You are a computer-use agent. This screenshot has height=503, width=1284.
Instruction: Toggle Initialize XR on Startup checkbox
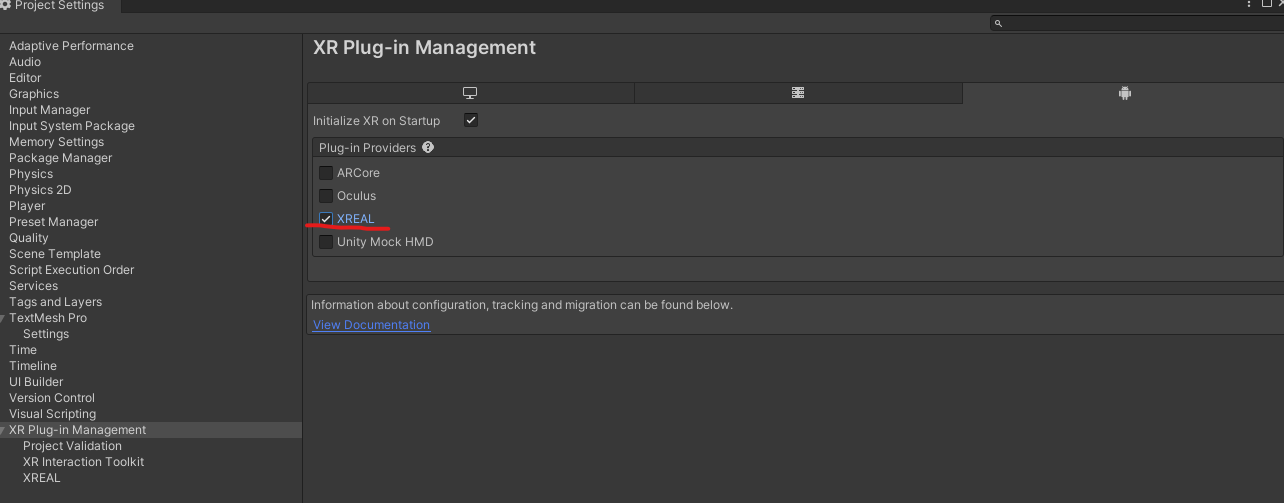pyautogui.click(x=471, y=120)
